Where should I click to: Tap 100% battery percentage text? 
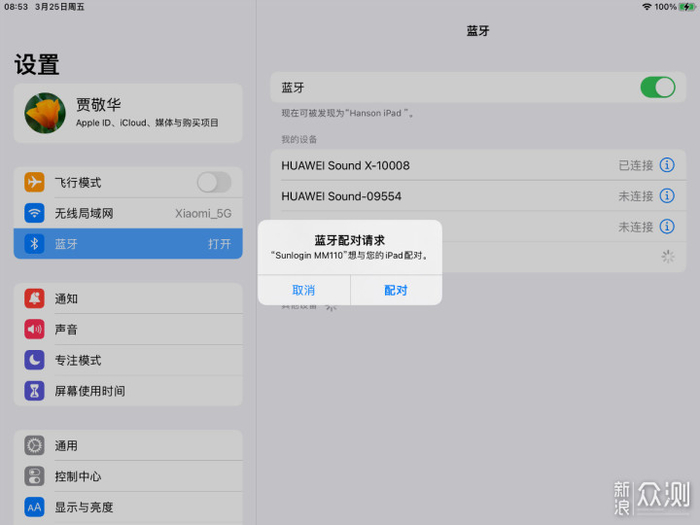point(665,7)
